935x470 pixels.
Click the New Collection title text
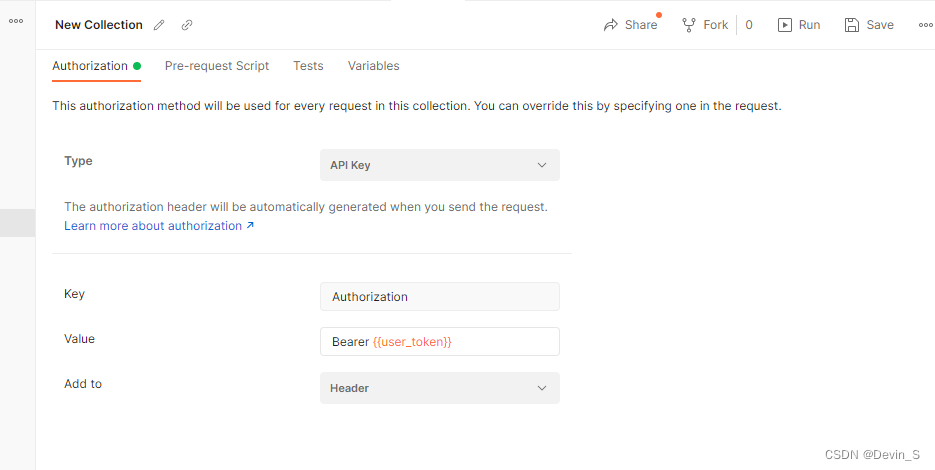(99, 25)
